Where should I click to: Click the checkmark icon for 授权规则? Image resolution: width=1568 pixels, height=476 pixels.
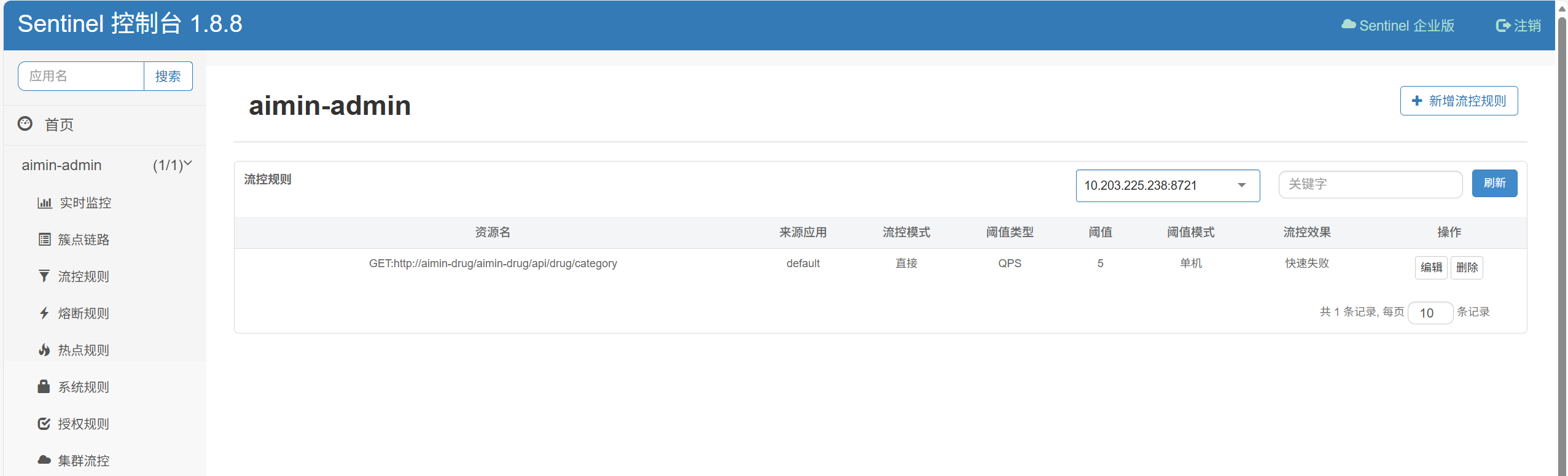pyautogui.click(x=44, y=424)
